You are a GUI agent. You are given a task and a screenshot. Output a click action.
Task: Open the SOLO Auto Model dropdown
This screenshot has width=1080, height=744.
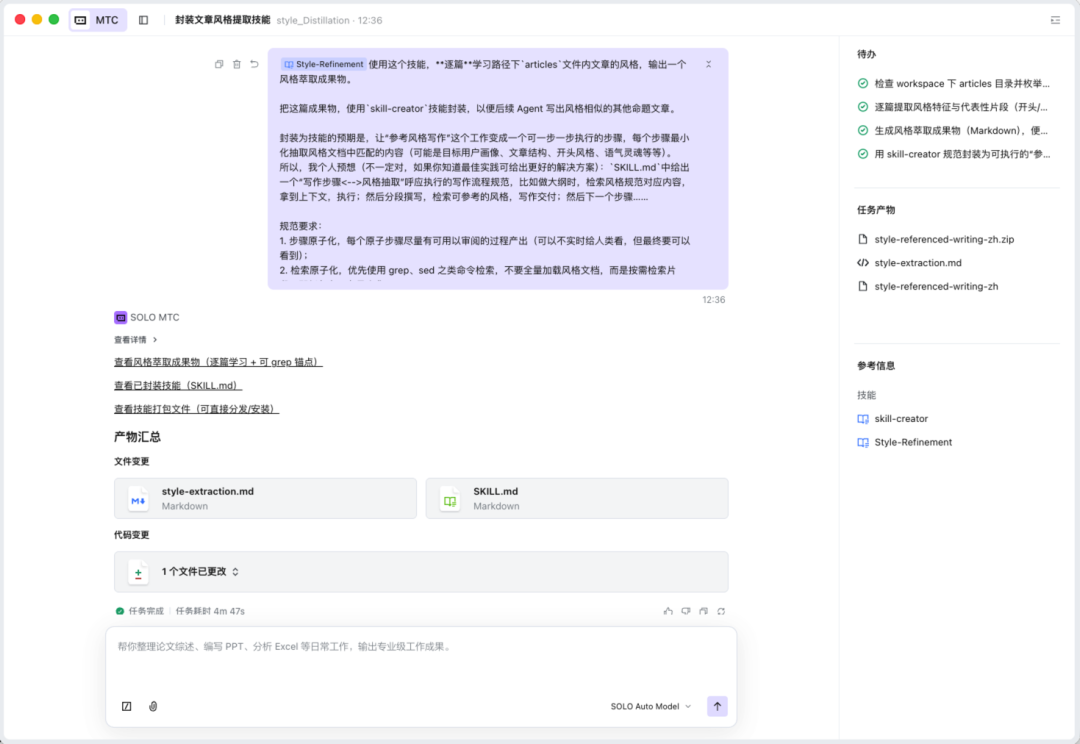point(650,705)
